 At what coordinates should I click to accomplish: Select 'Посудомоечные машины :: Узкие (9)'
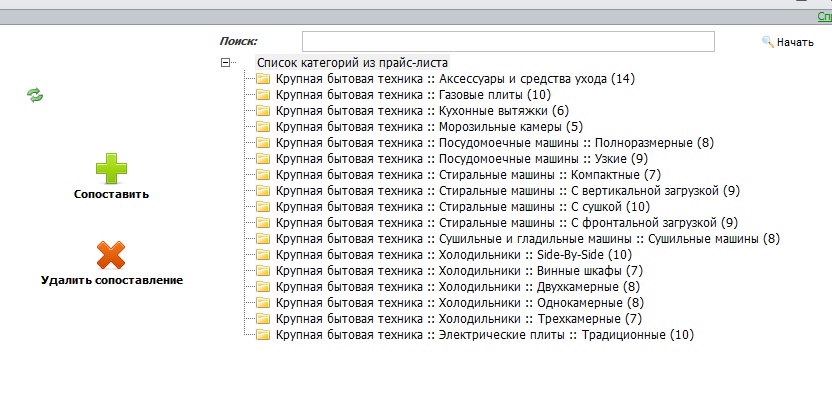click(462, 159)
